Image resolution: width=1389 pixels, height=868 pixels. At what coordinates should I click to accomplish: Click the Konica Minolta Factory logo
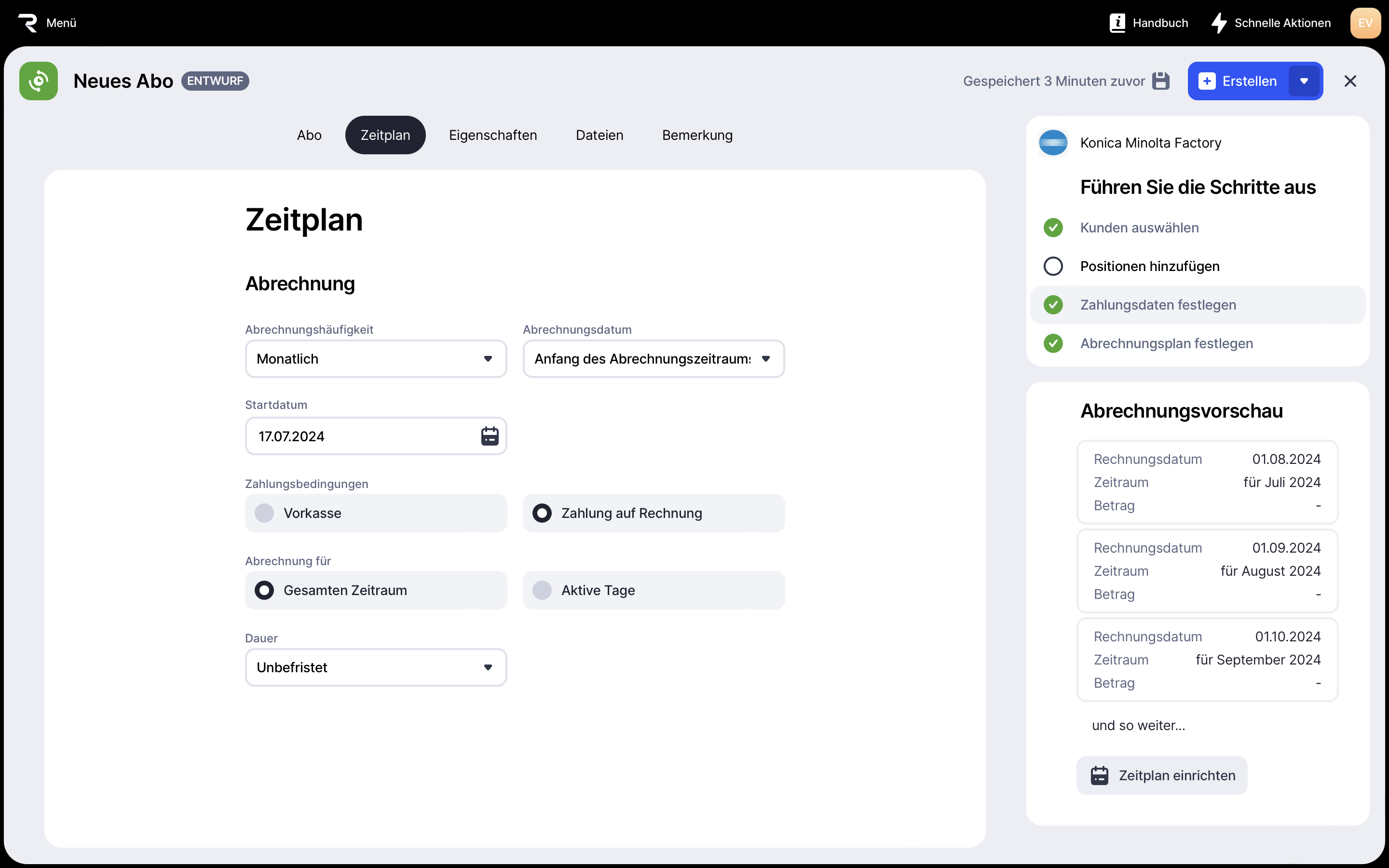tap(1053, 143)
